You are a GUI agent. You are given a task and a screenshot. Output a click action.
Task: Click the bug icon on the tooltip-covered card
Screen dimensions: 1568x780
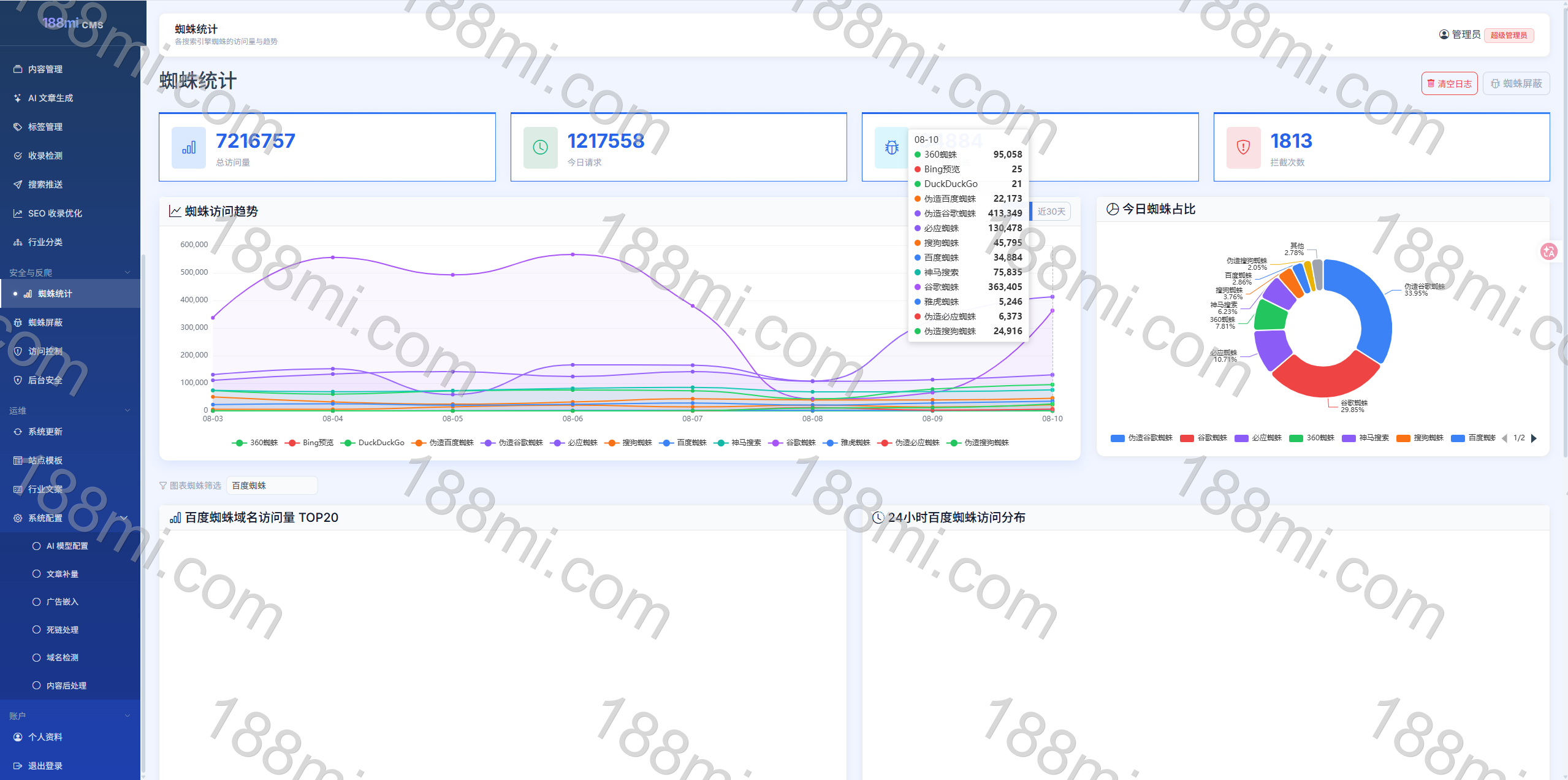click(x=892, y=148)
